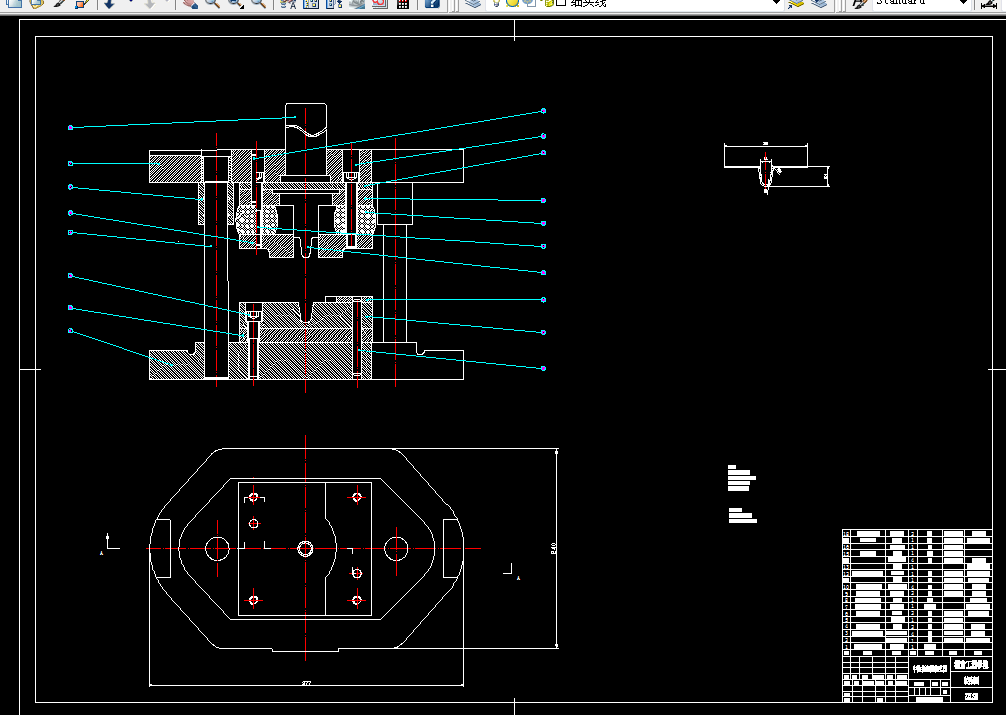Click the greyed-out Redo arrow
1006x715 pixels.
click(x=149, y=3)
